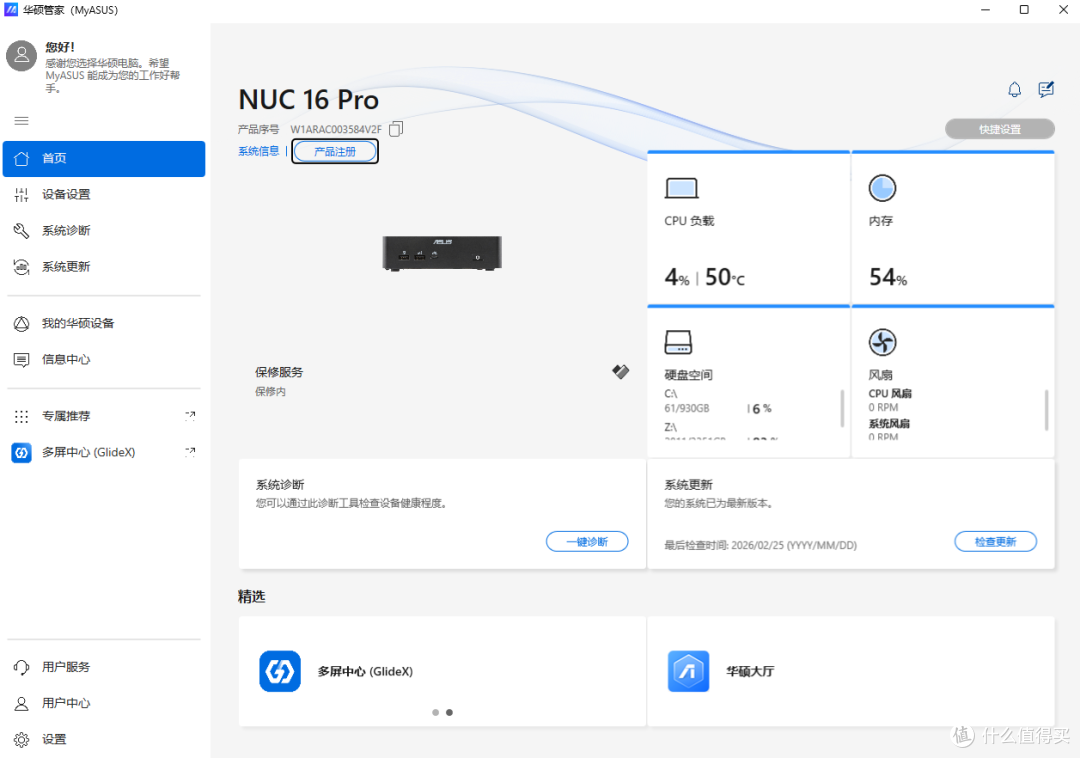
Task: Click the MyASUS logo in title bar
Action: [x=11, y=10]
